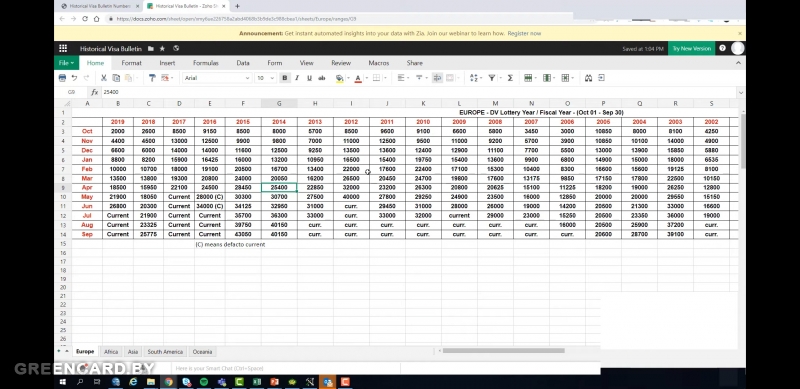Screen dimensions: 800x389
Task: Click the Try New Version button
Action: (x=691, y=48)
